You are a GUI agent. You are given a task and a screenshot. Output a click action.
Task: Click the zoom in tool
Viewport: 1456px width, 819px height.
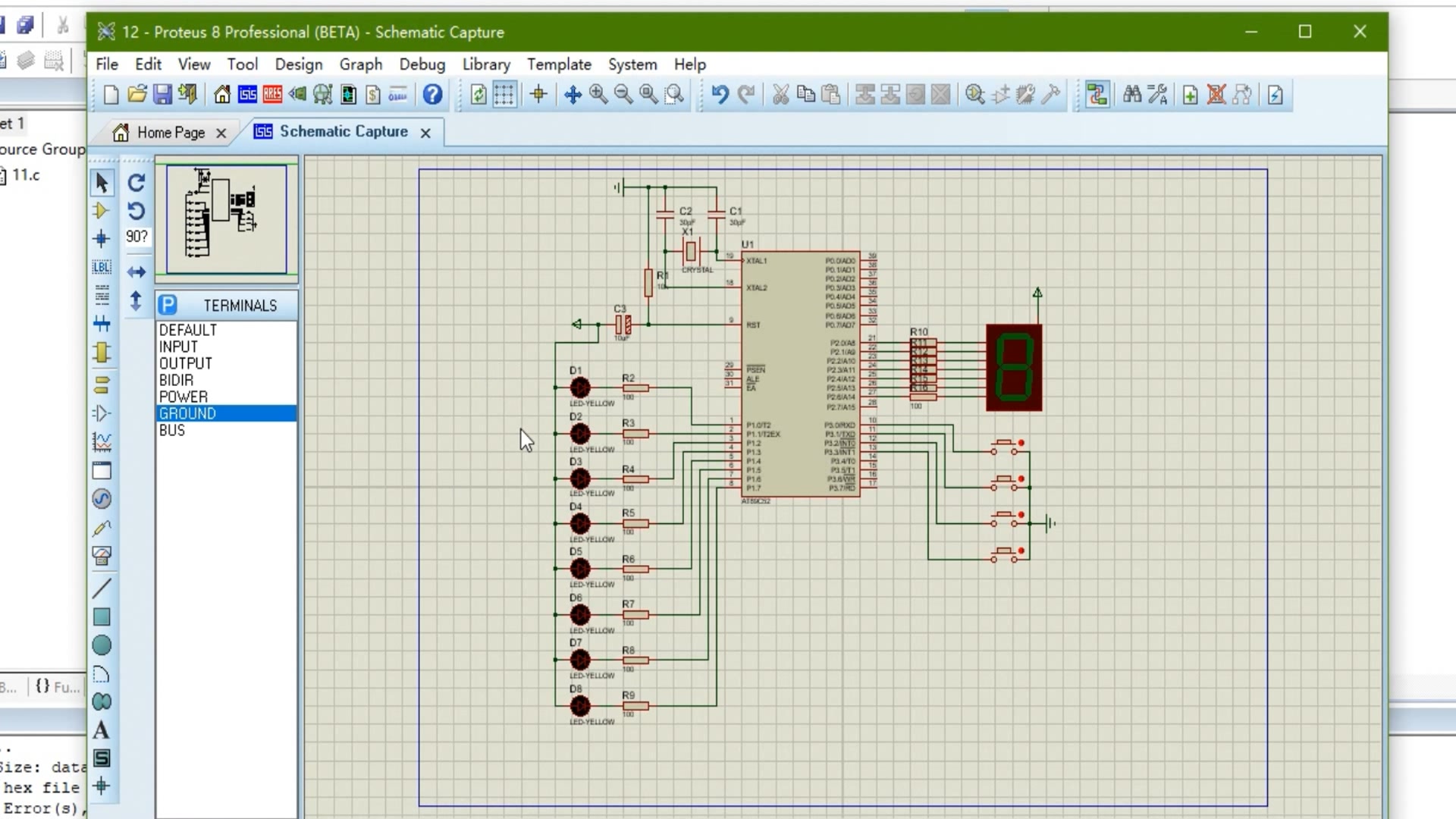[x=598, y=94]
